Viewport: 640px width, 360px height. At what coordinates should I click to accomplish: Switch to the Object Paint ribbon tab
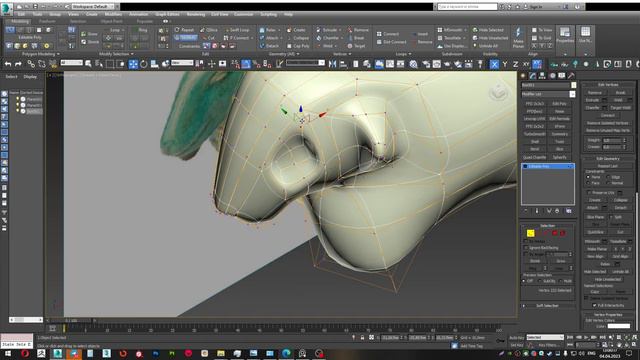point(111,21)
